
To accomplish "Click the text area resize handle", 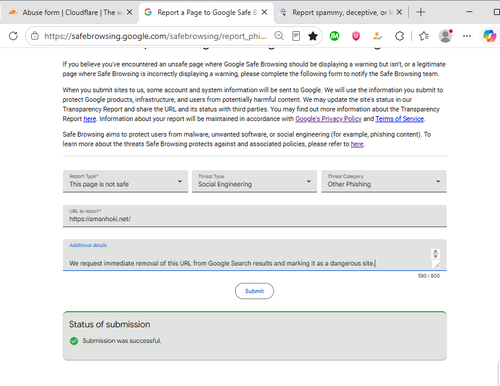I will click(x=437, y=265).
